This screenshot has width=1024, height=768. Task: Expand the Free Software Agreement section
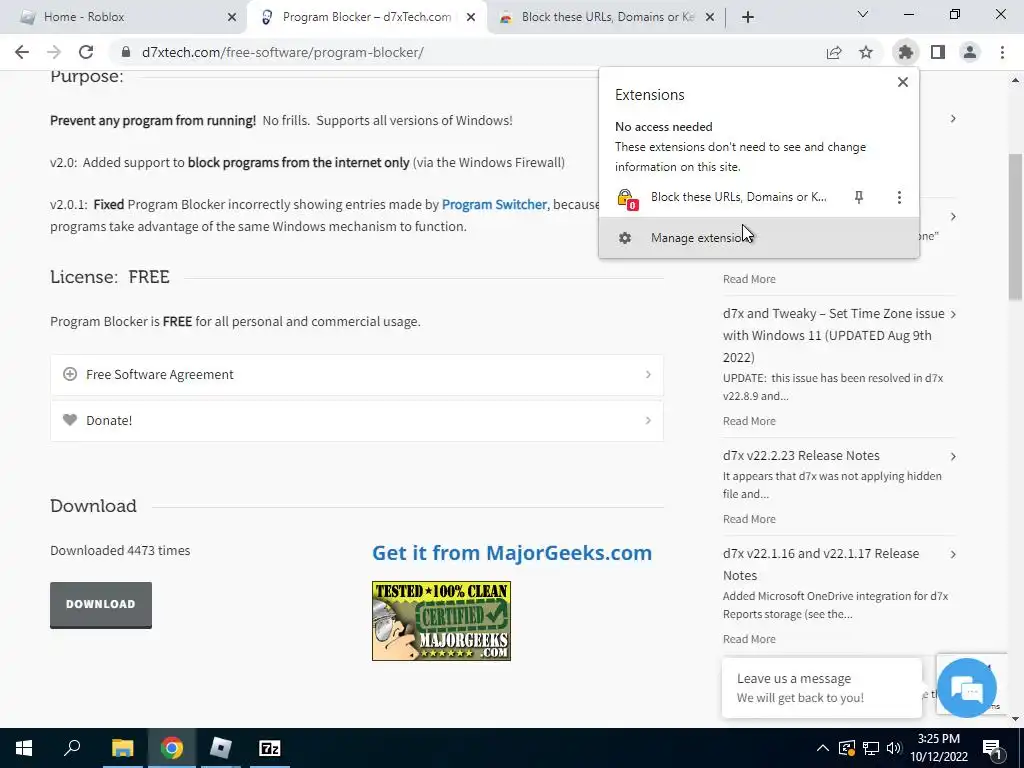(x=357, y=375)
